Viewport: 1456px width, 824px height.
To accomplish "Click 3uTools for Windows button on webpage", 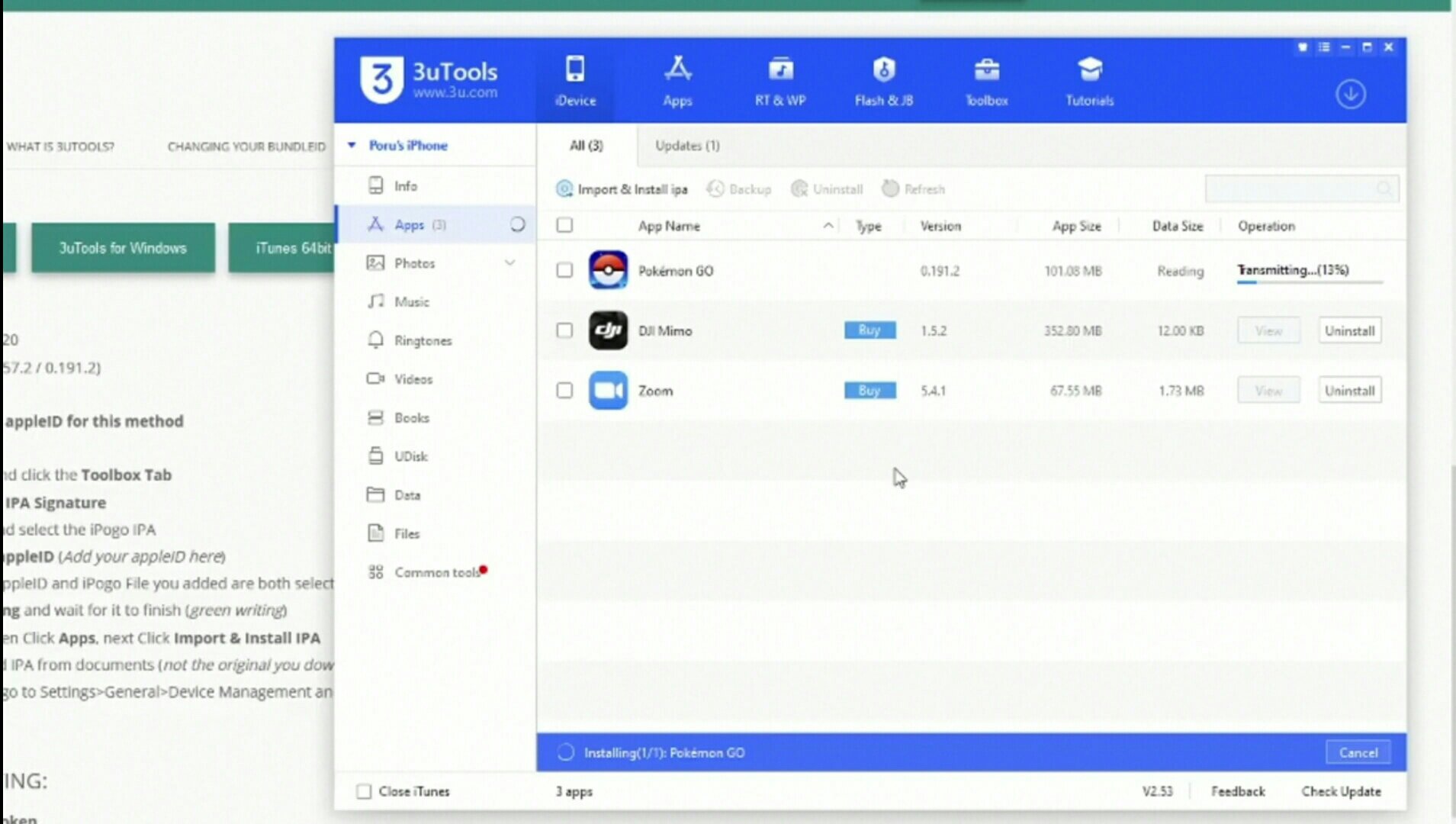I will [x=123, y=248].
